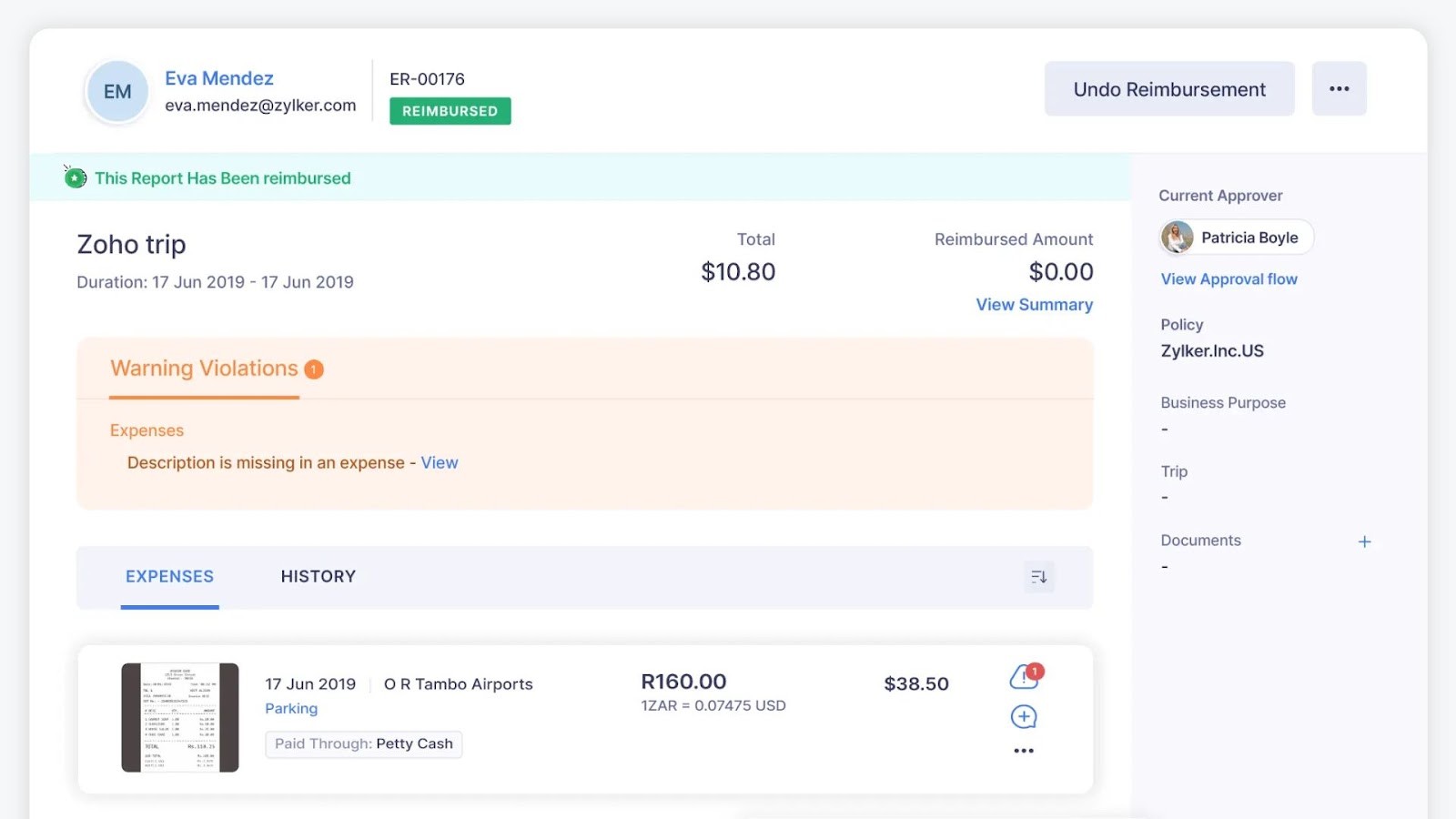Click the Paid Through Petty Cash tag
The image size is (1456, 819).
point(363,743)
